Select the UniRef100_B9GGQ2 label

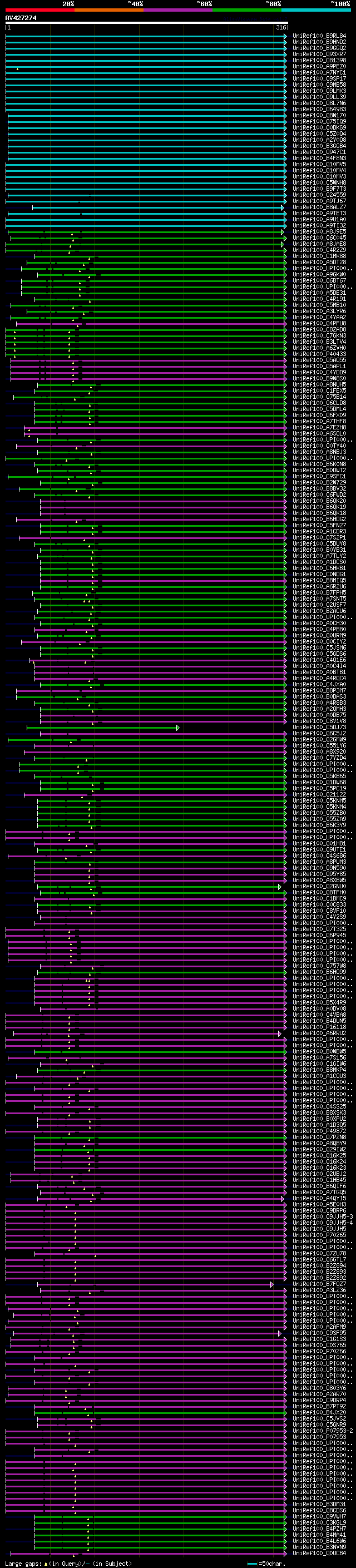[x=319, y=48]
